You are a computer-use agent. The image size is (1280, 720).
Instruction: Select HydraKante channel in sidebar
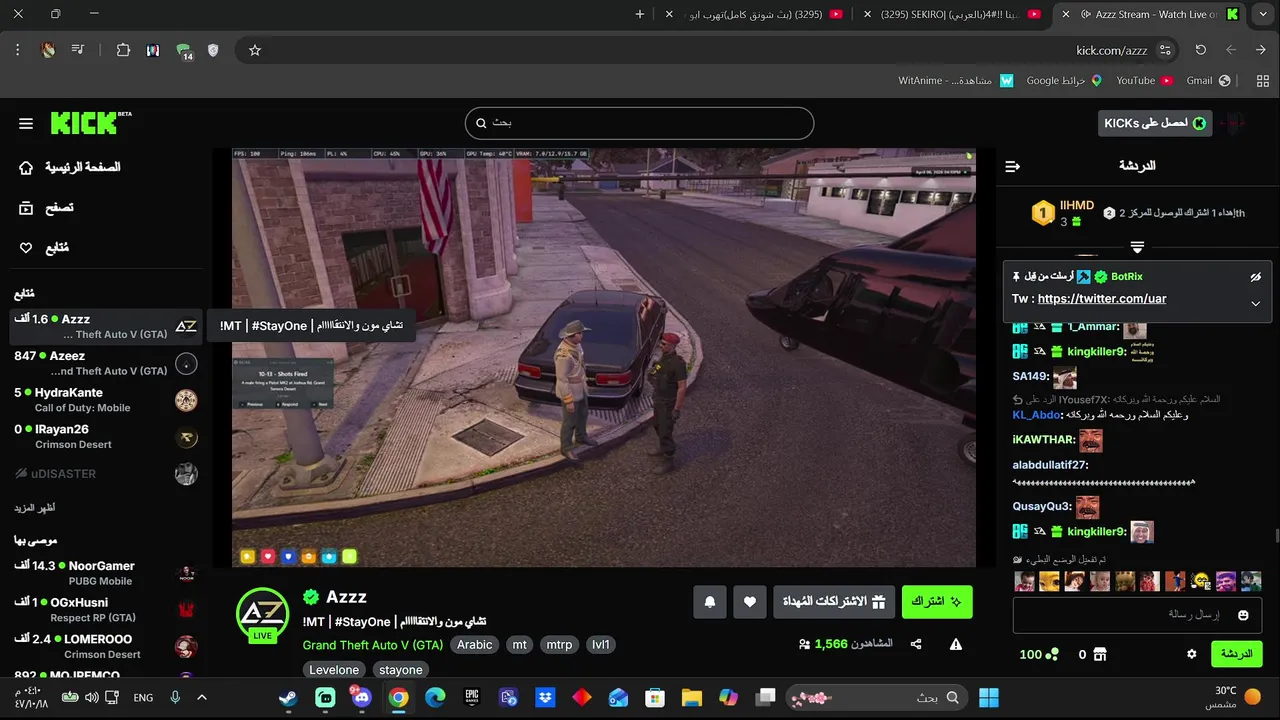point(105,400)
